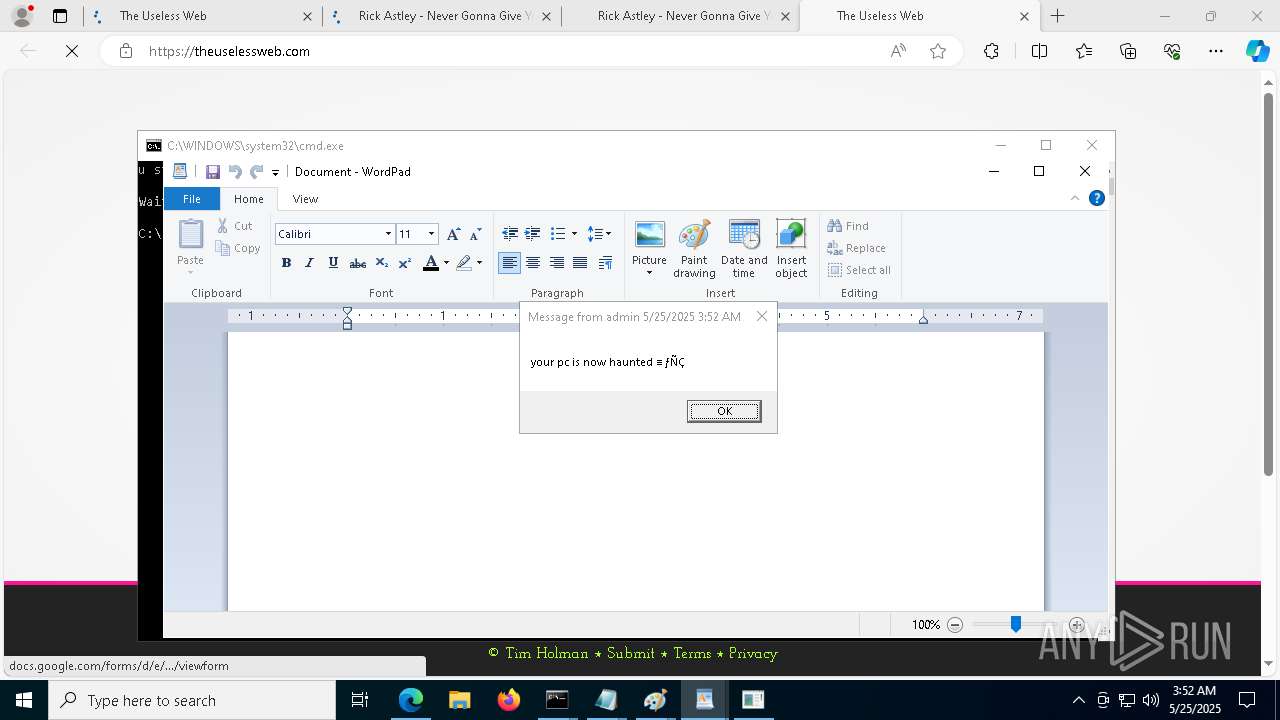Open the Edge Extensions puzzle icon
The width and height of the screenshot is (1280, 720).
991,51
